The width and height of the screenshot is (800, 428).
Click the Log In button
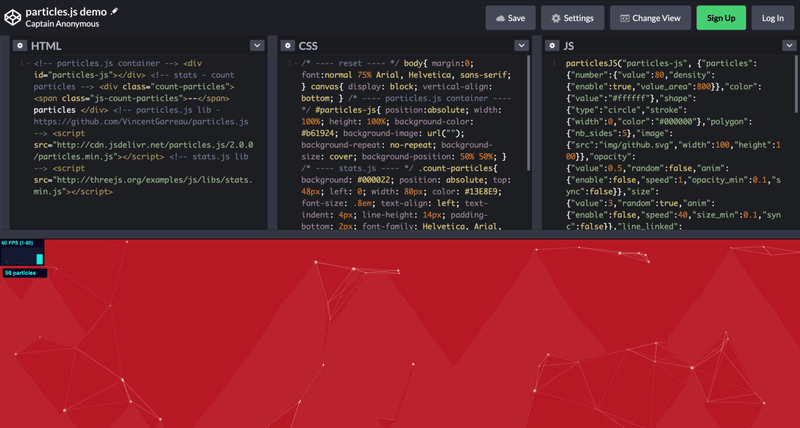(772, 18)
